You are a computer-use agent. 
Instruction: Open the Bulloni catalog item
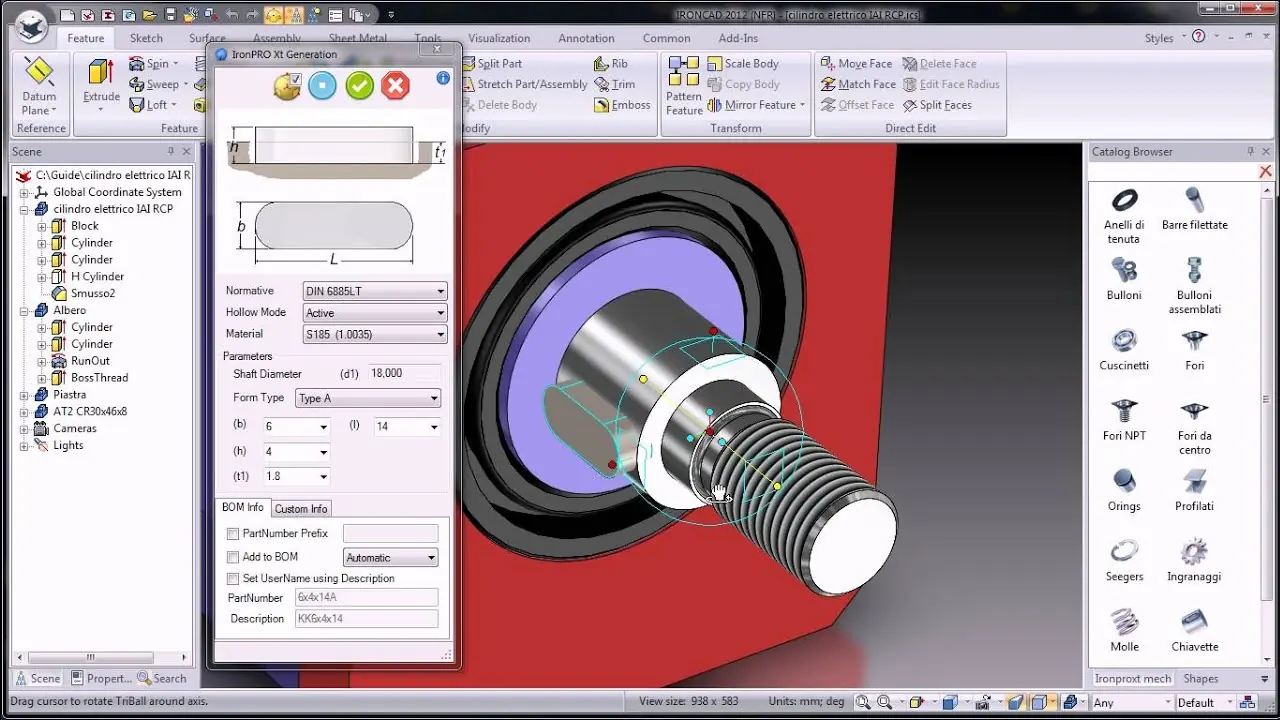click(x=1124, y=279)
